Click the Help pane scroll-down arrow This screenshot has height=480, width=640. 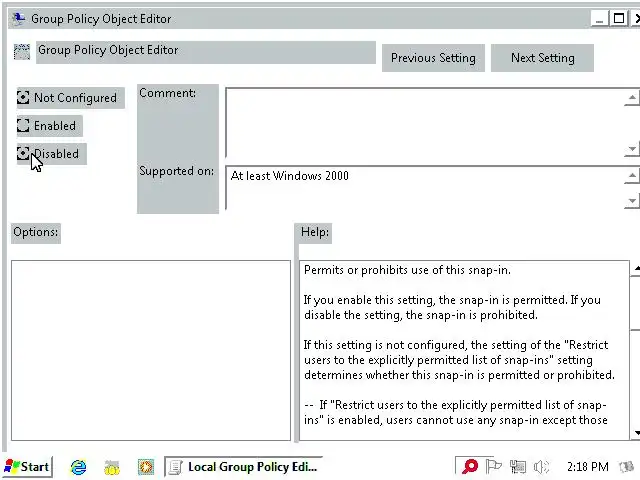[x=635, y=433]
